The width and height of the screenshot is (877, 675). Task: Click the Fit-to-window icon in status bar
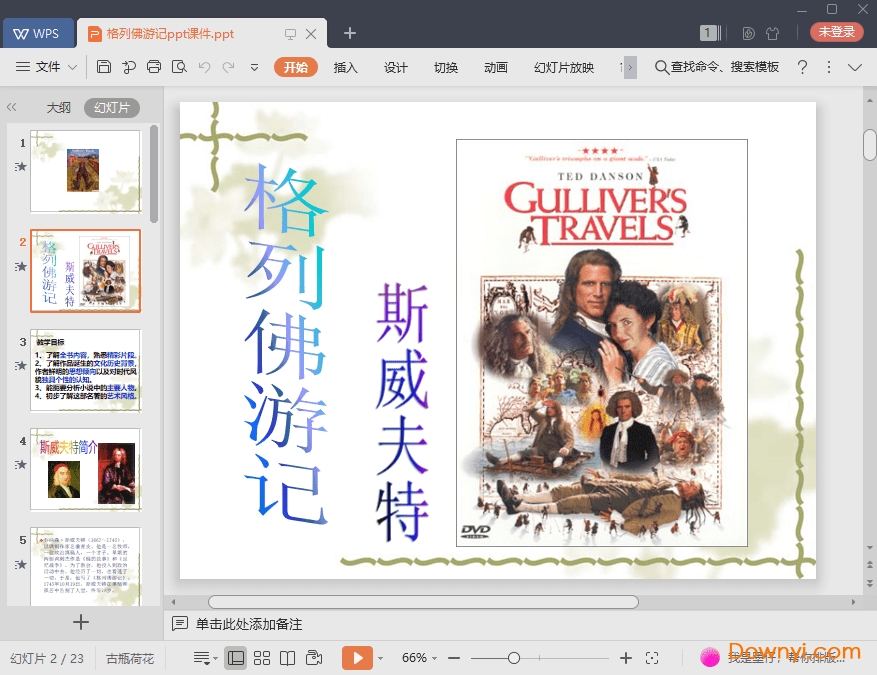[x=653, y=657]
